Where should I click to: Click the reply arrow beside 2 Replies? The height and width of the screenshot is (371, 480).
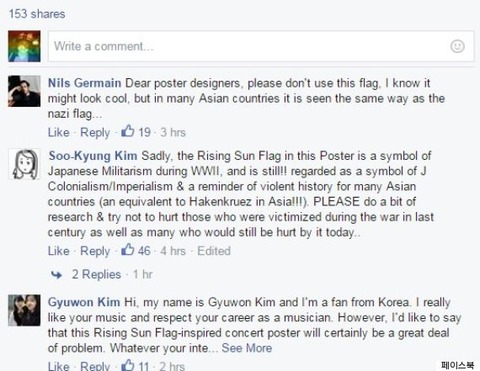(57, 275)
